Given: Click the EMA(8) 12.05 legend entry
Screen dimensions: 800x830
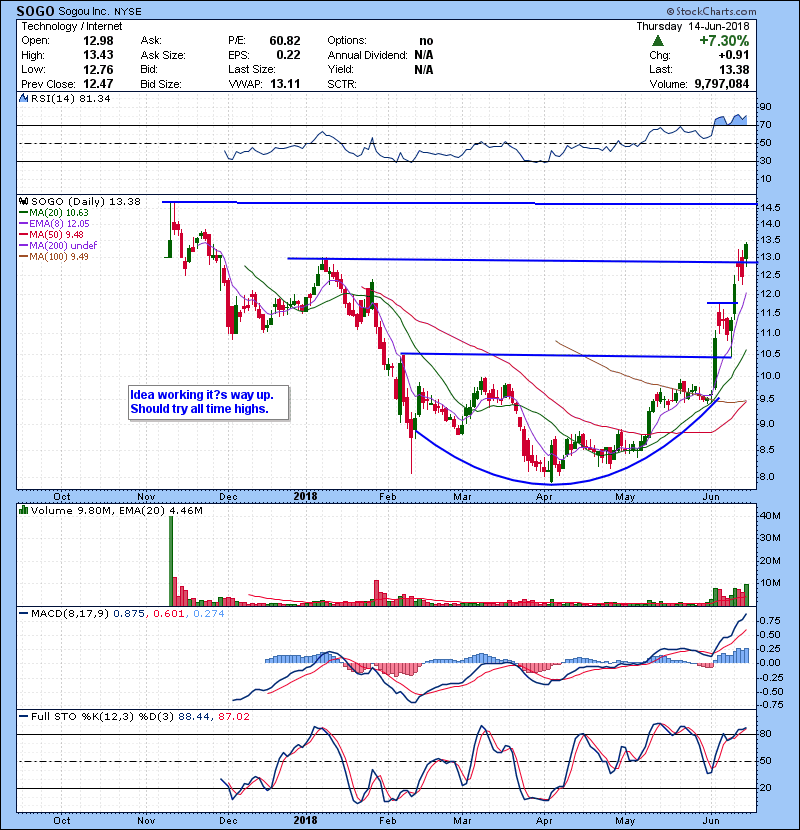Looking at the screenshot, I should coord(54,224).
